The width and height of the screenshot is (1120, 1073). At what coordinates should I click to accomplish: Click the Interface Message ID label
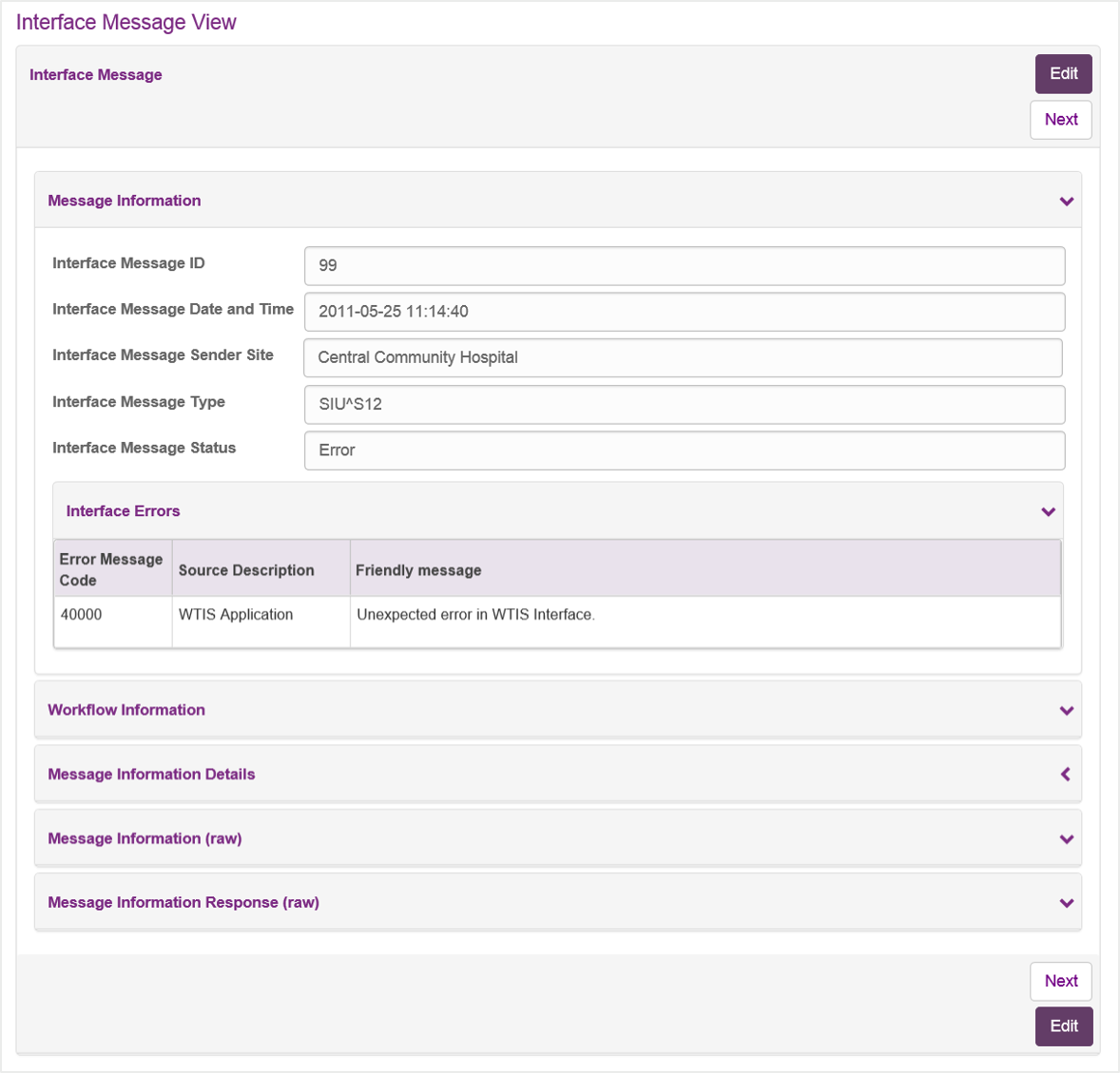click(128, 263)
